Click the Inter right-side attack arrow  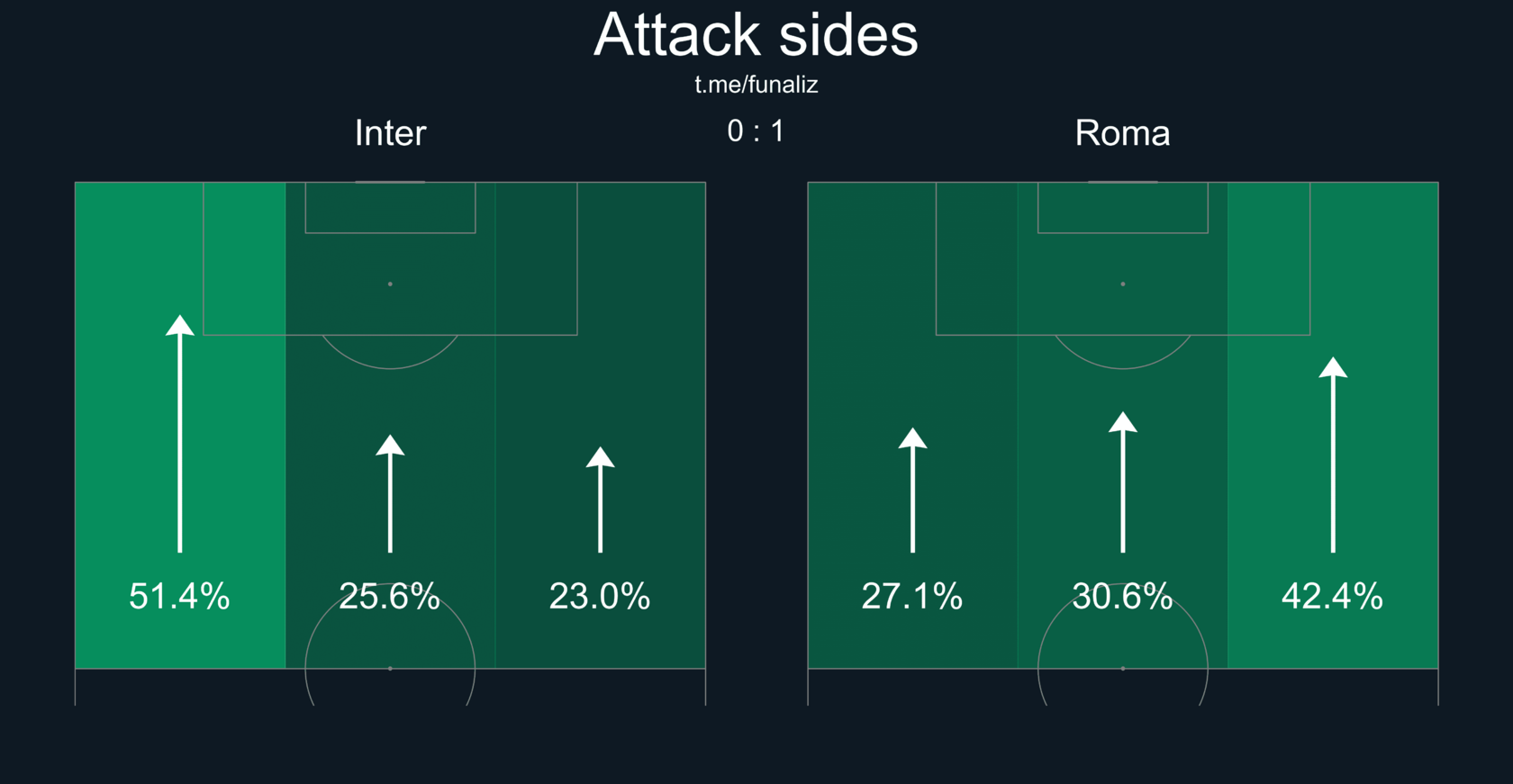click(601, 500)
